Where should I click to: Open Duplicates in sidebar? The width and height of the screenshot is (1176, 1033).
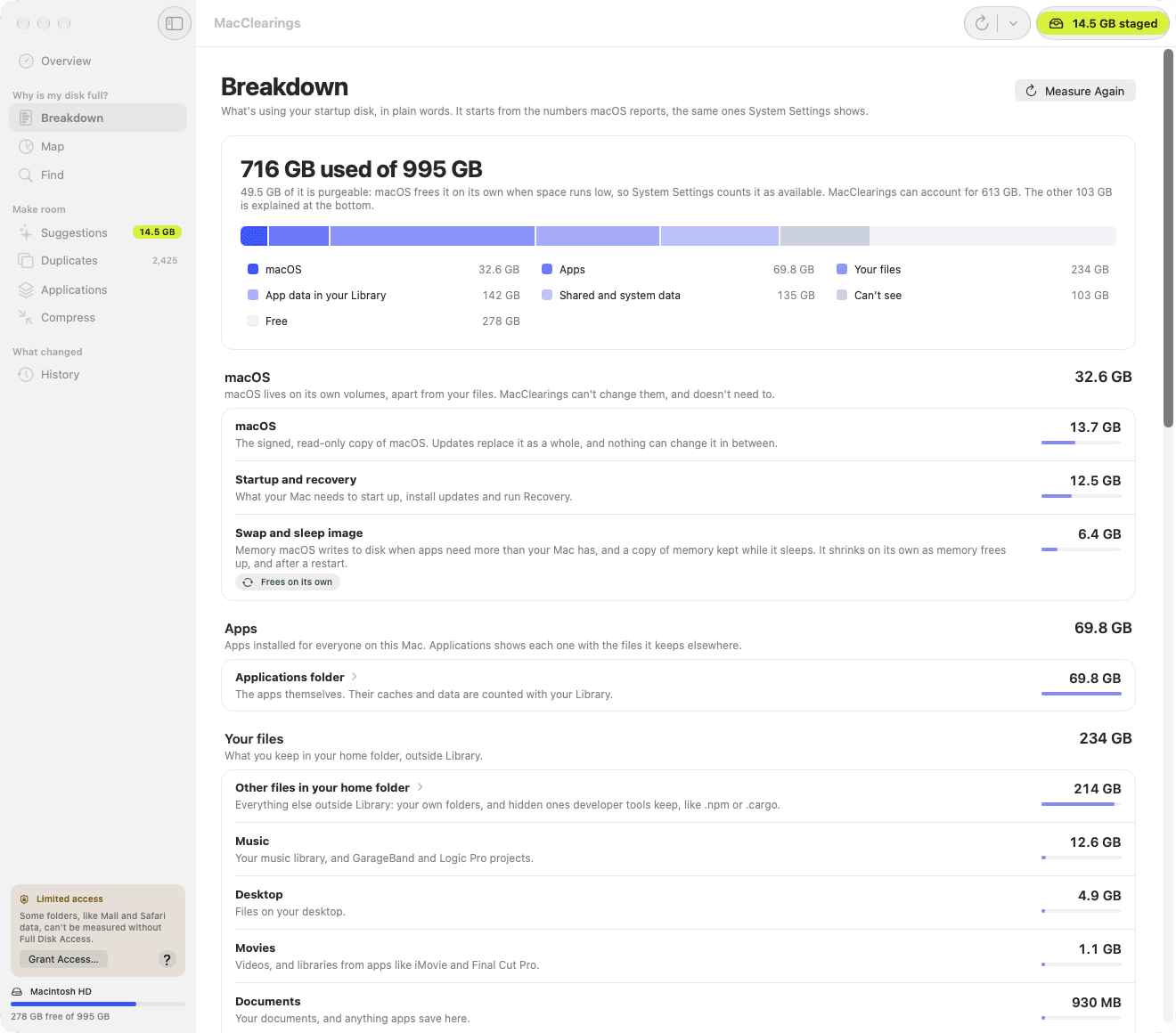98,261
